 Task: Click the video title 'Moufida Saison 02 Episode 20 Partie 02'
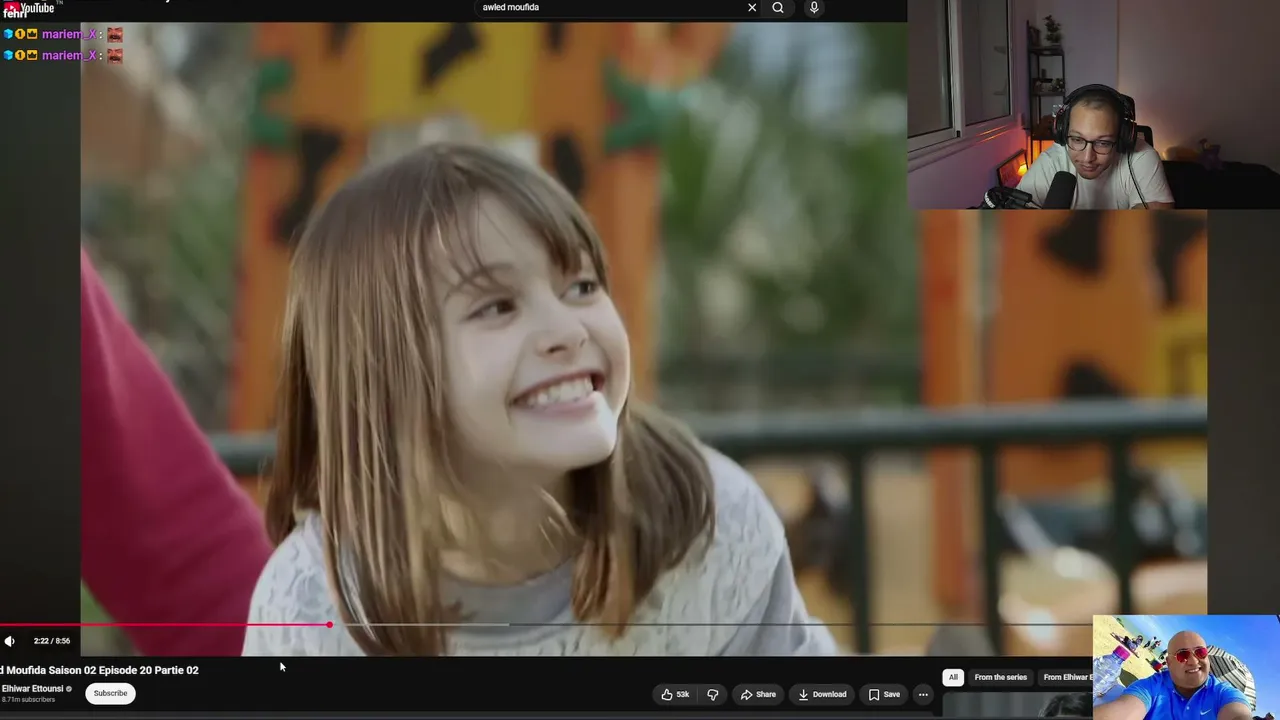click(x=100, y=670)
